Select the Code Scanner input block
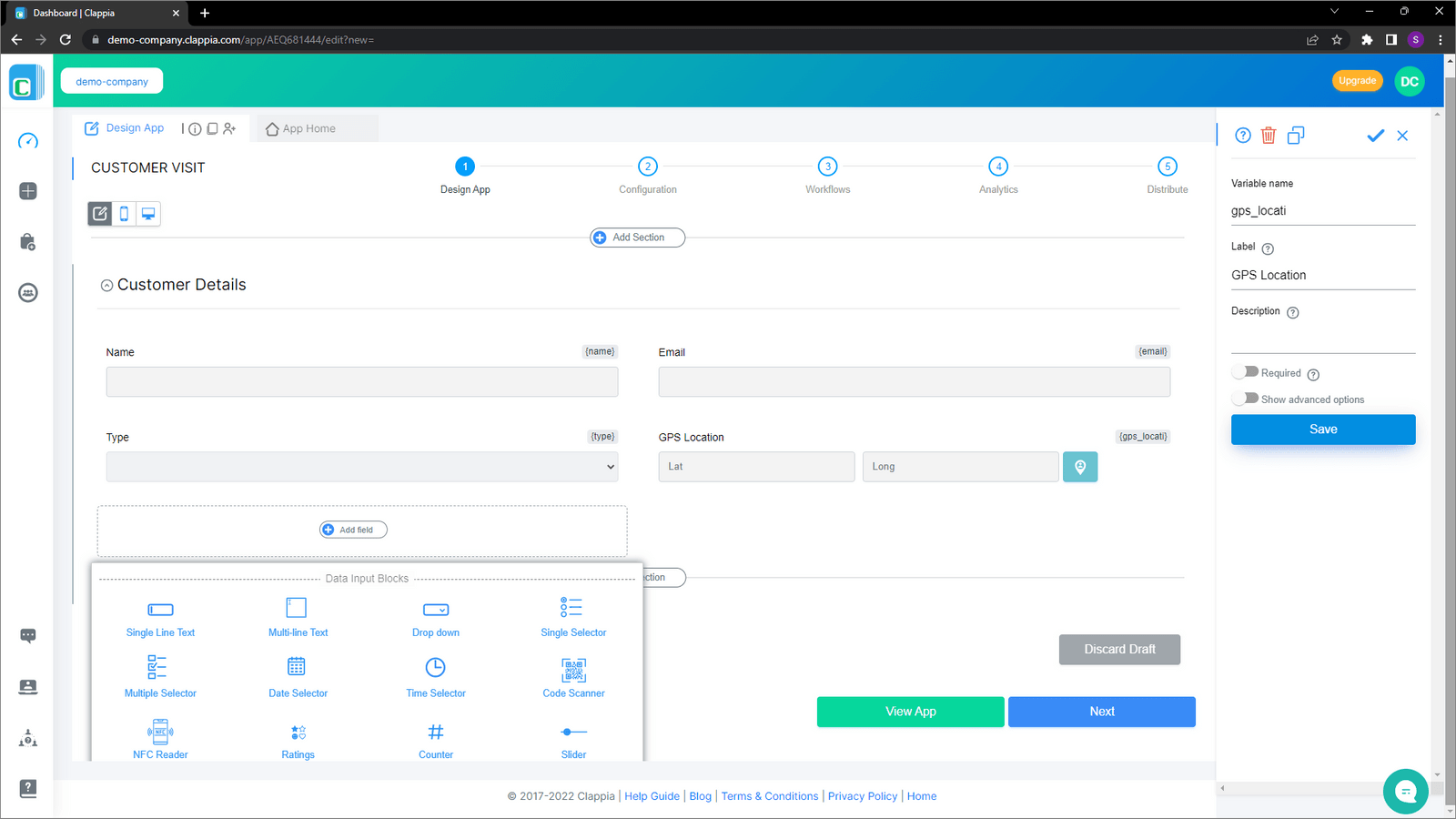This screenshot has width=1456, height=819. (572, 677)
